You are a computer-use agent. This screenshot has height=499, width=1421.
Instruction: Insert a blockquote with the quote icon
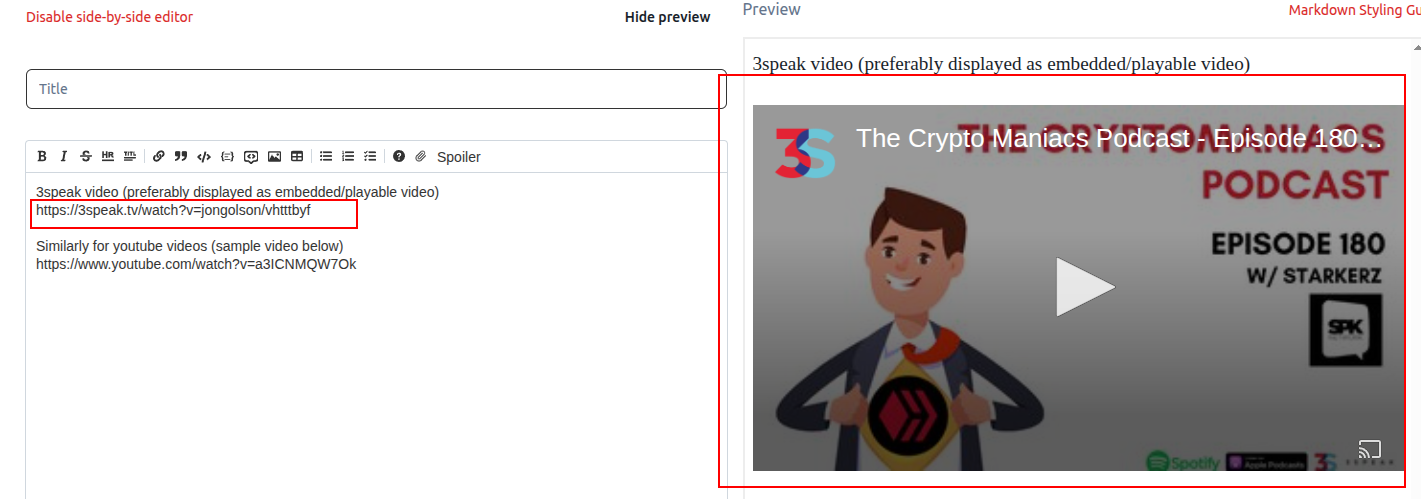click(181, 156)
